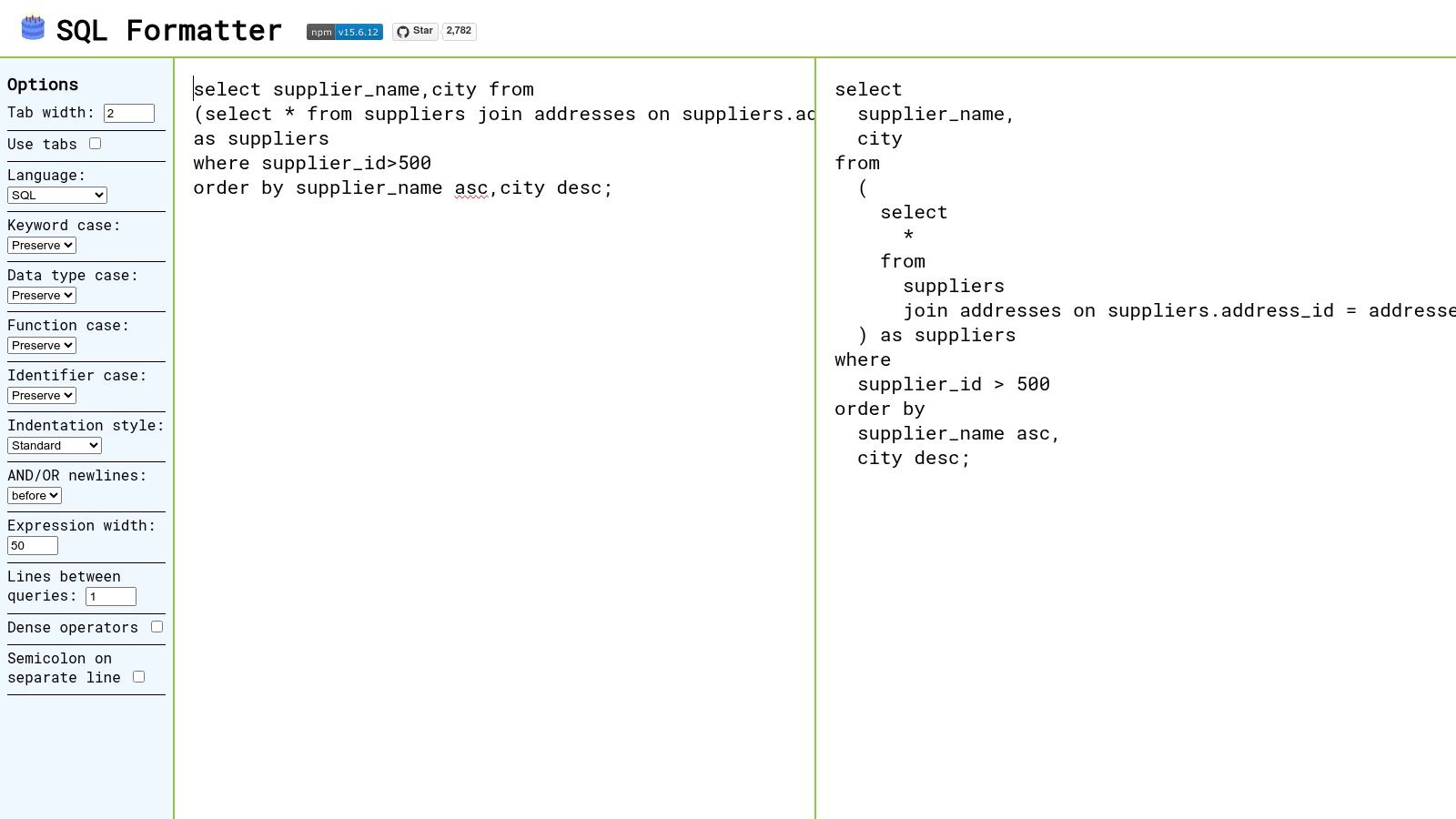1456x819 pixels.
Task: Open the Language dropdown
Action: (57, 195)
